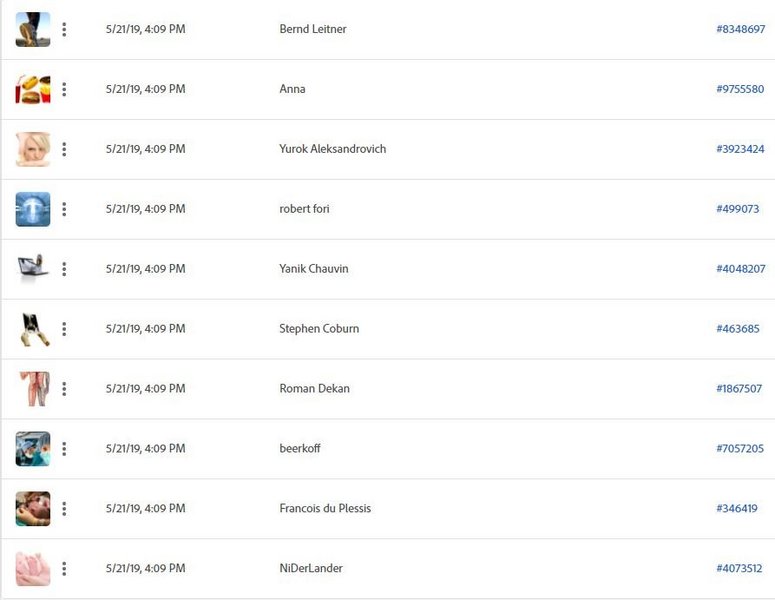Open three-dot menu for Stephen Coburn
The image size is (775, 600).
(x=64, y=329)
